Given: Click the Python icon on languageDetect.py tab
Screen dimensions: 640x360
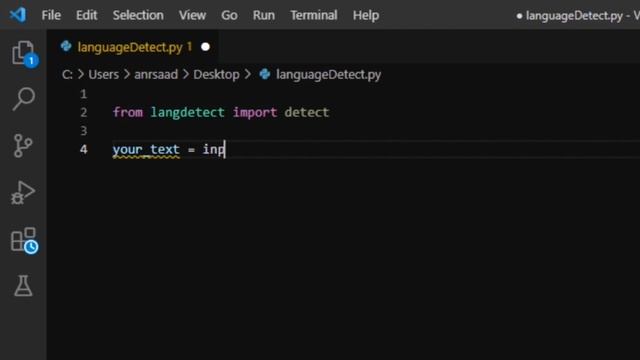Looking at the screenshot, I should [x=66, y=47].
